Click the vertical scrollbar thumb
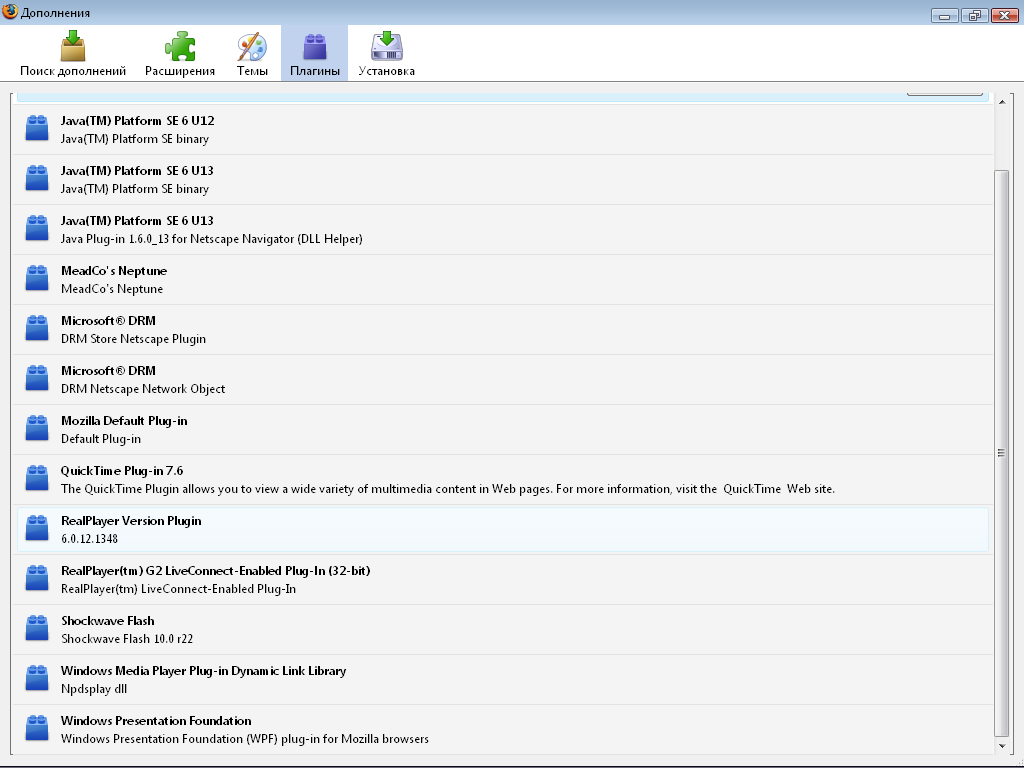 1001,453
